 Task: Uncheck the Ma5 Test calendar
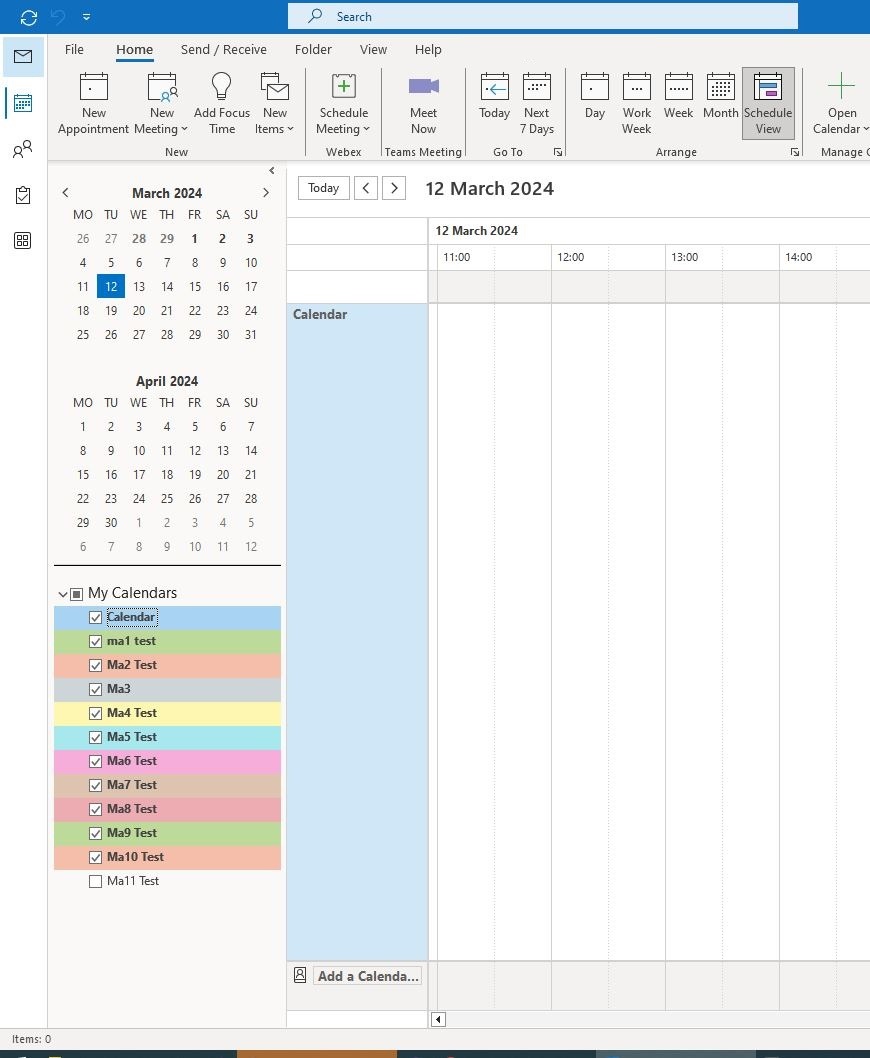tap(95, 737)
